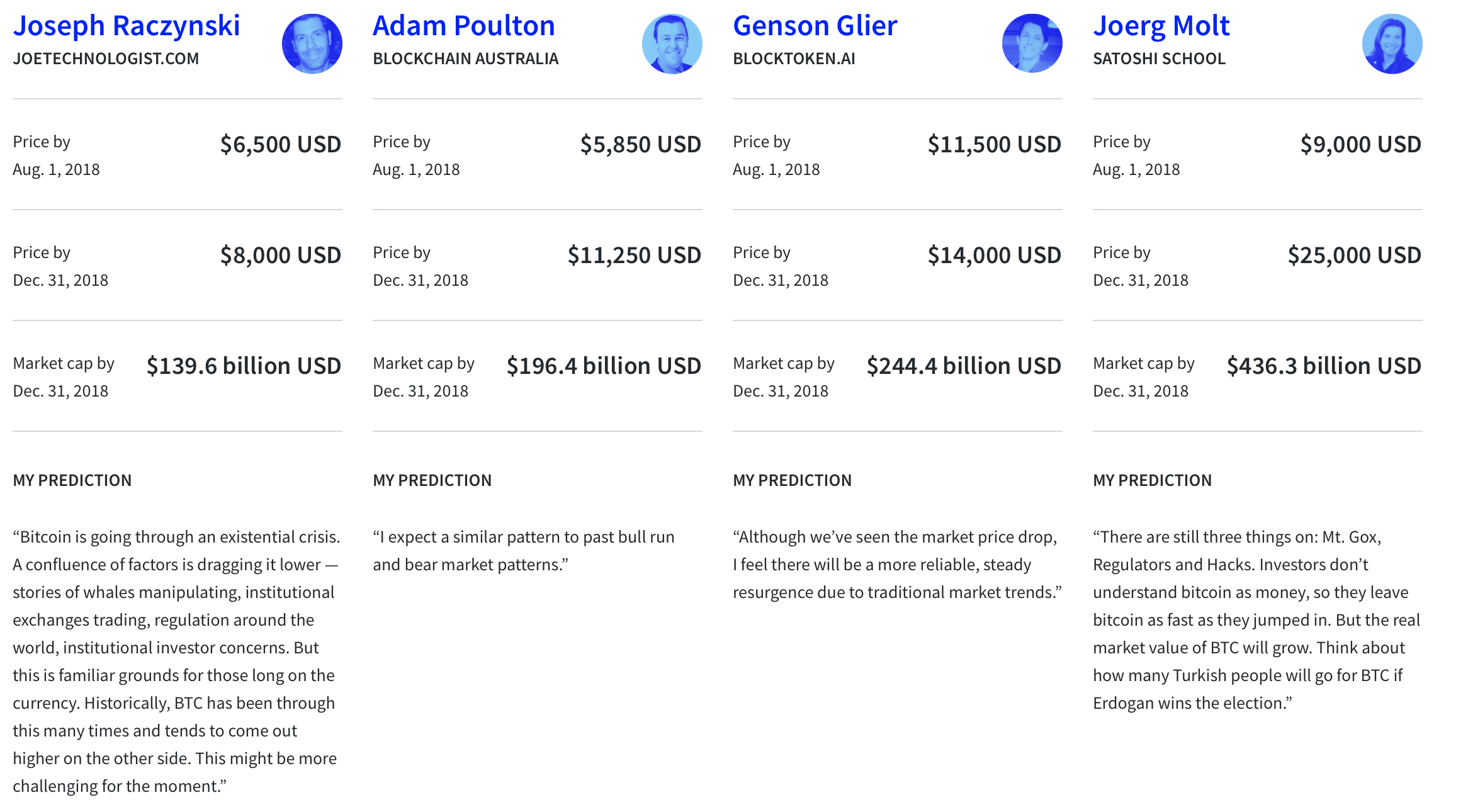Click Joerg Molt's profile photo
This screenshot has width=1468, height=812.
coord(1392,44)
